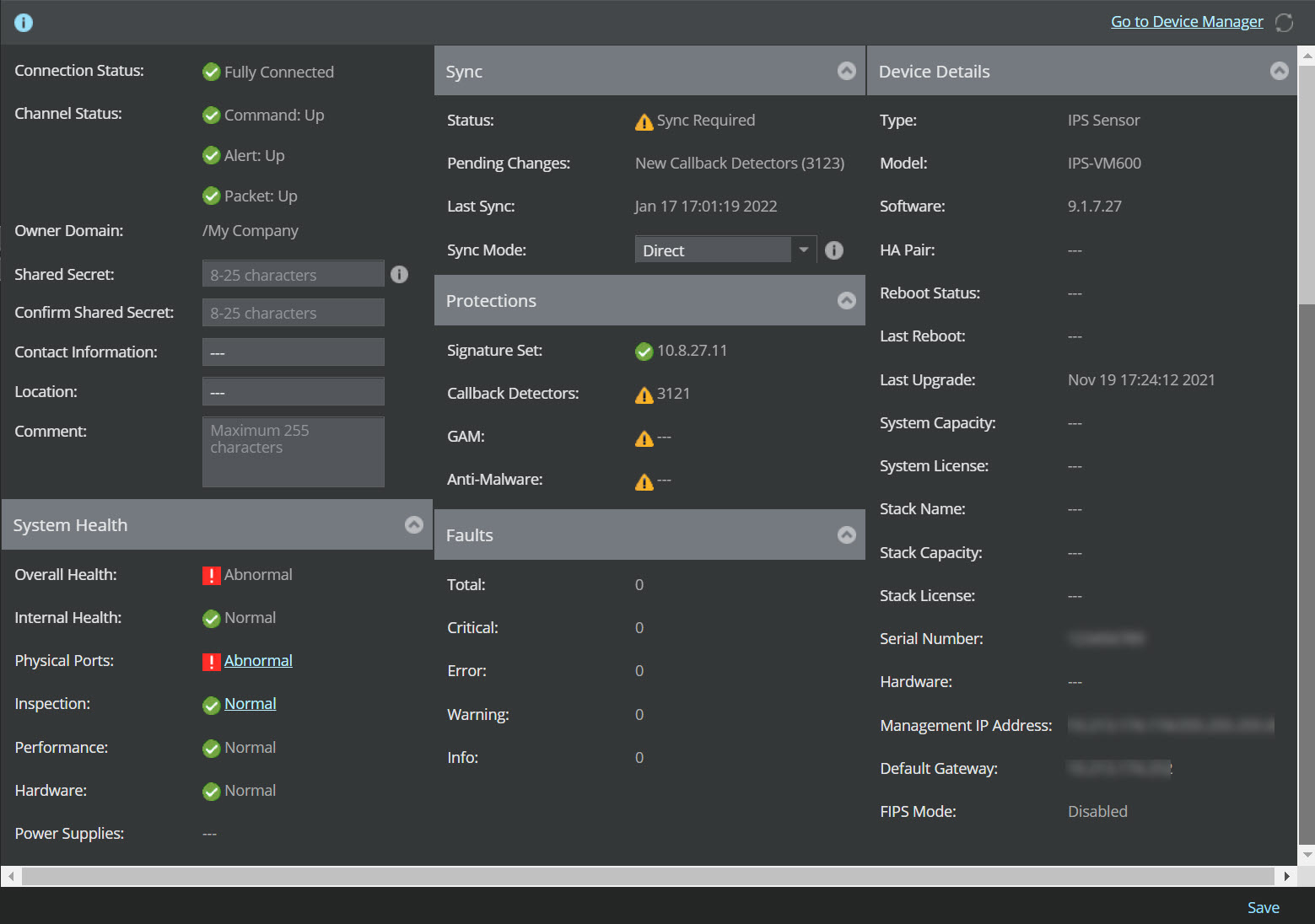Click the Internal Health green check icon
This screenshot has height=924, width=1315.
212,619
